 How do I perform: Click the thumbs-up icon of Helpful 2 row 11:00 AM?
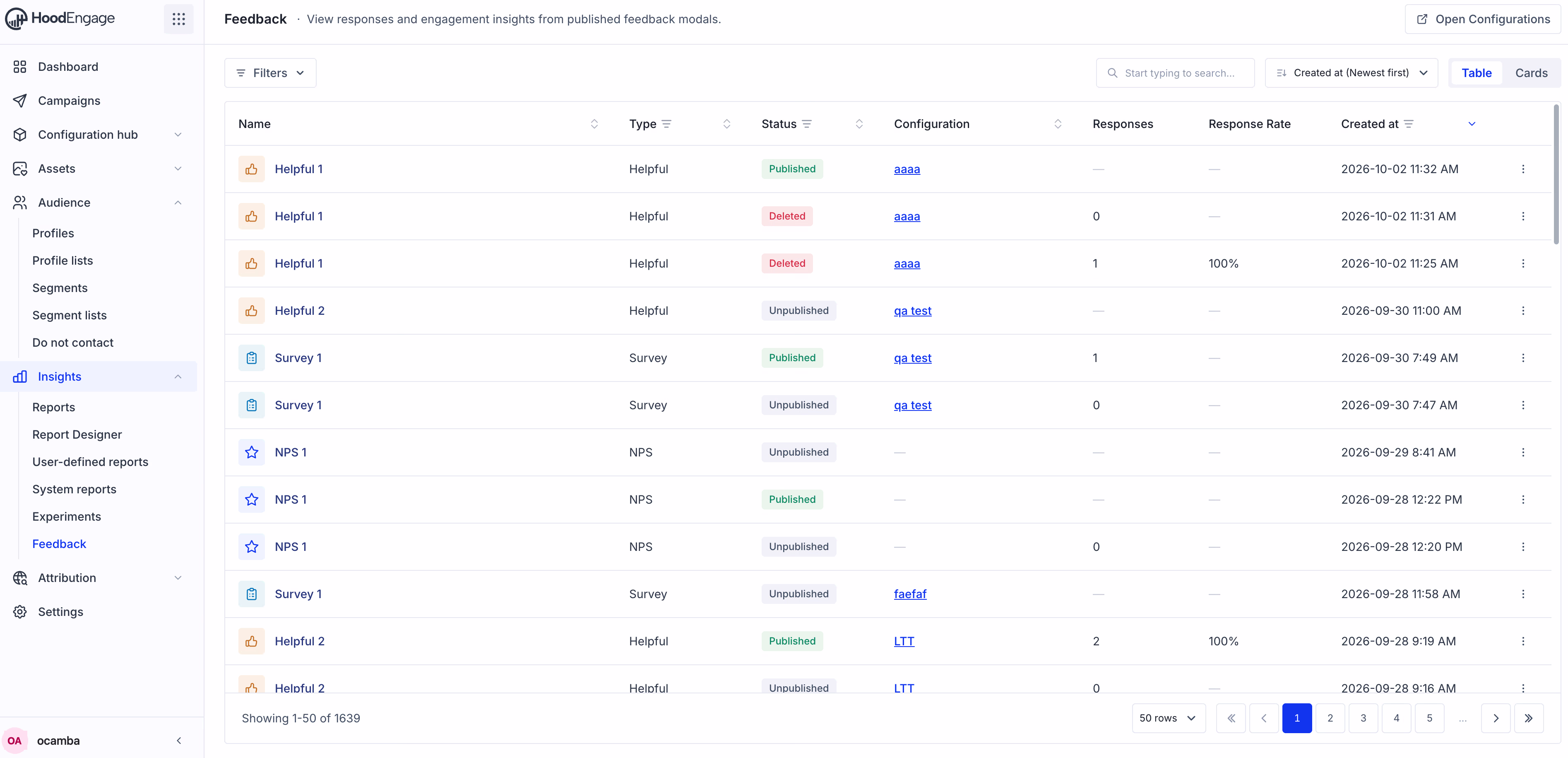[x=251, y=311]
